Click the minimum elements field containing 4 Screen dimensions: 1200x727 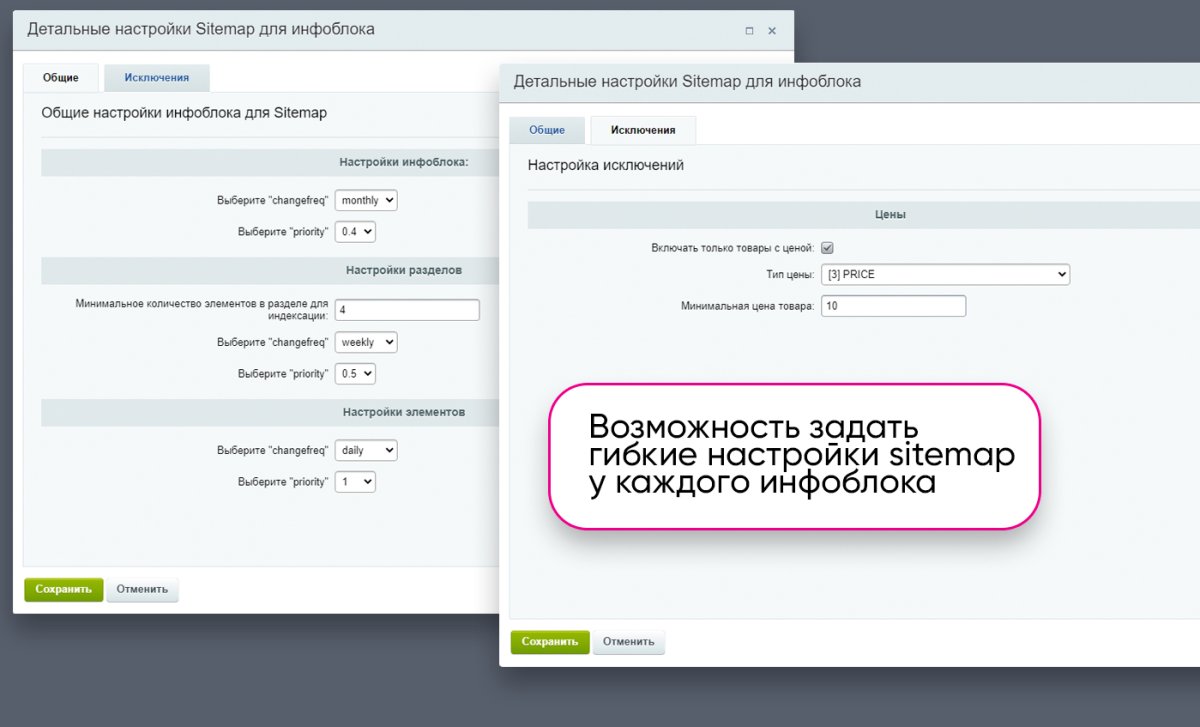point(407,310)
